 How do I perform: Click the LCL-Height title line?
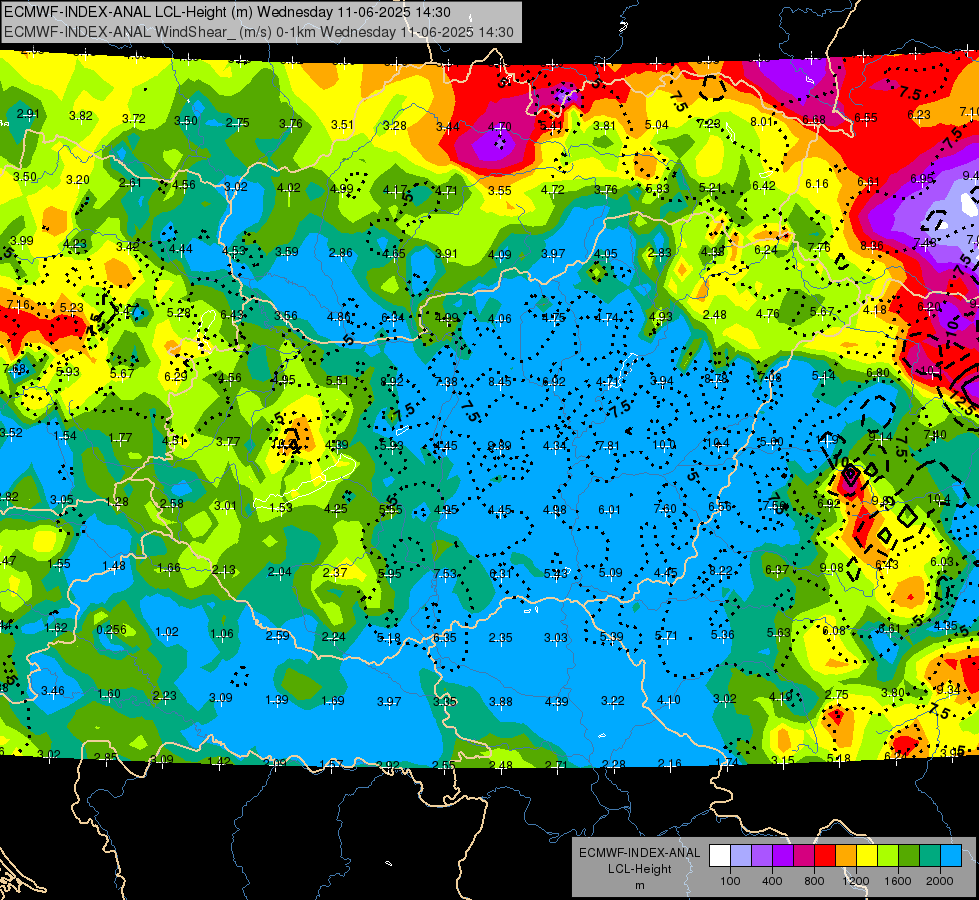click(227, 12)
